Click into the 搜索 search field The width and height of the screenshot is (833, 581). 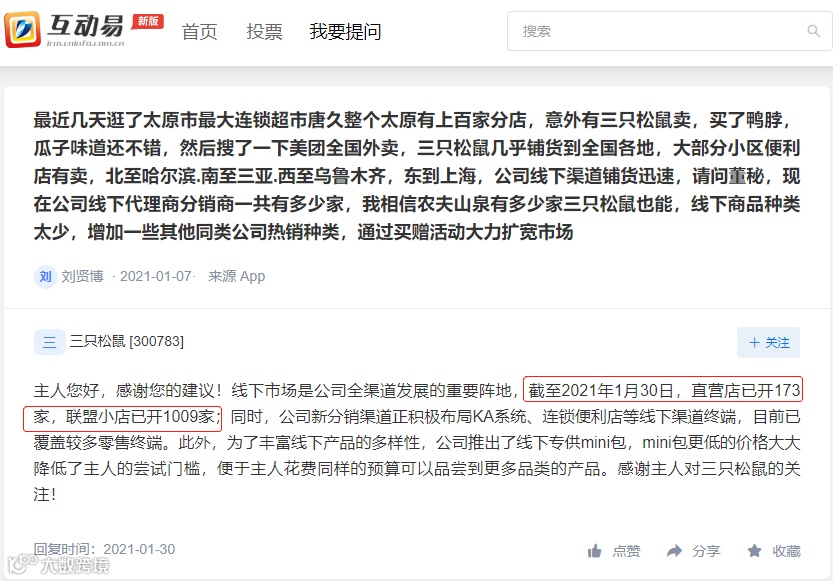click(x=669, y=31)
